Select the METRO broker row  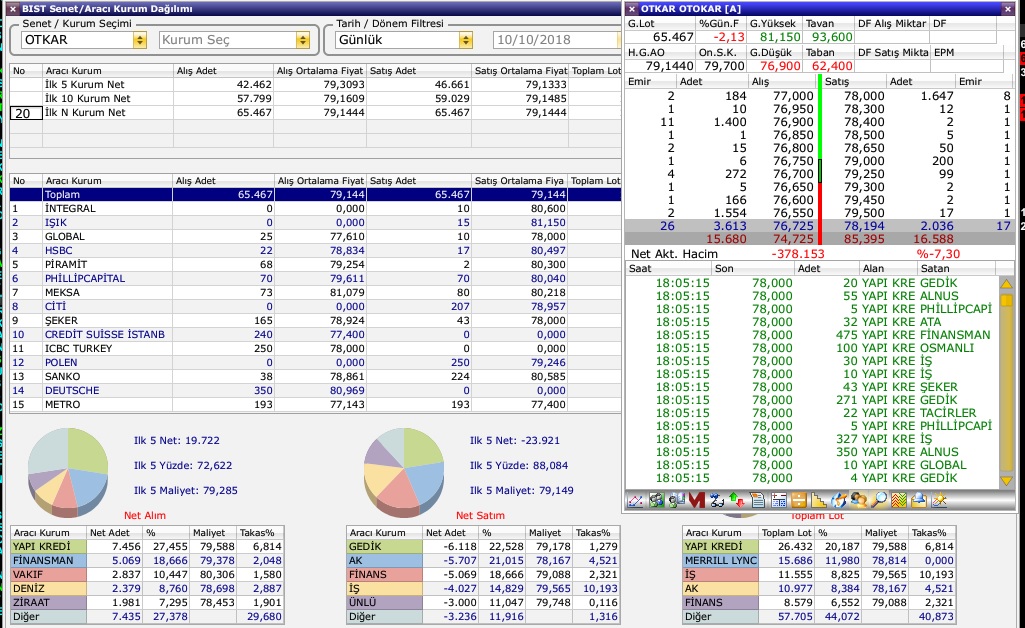[x=315, y=405]
